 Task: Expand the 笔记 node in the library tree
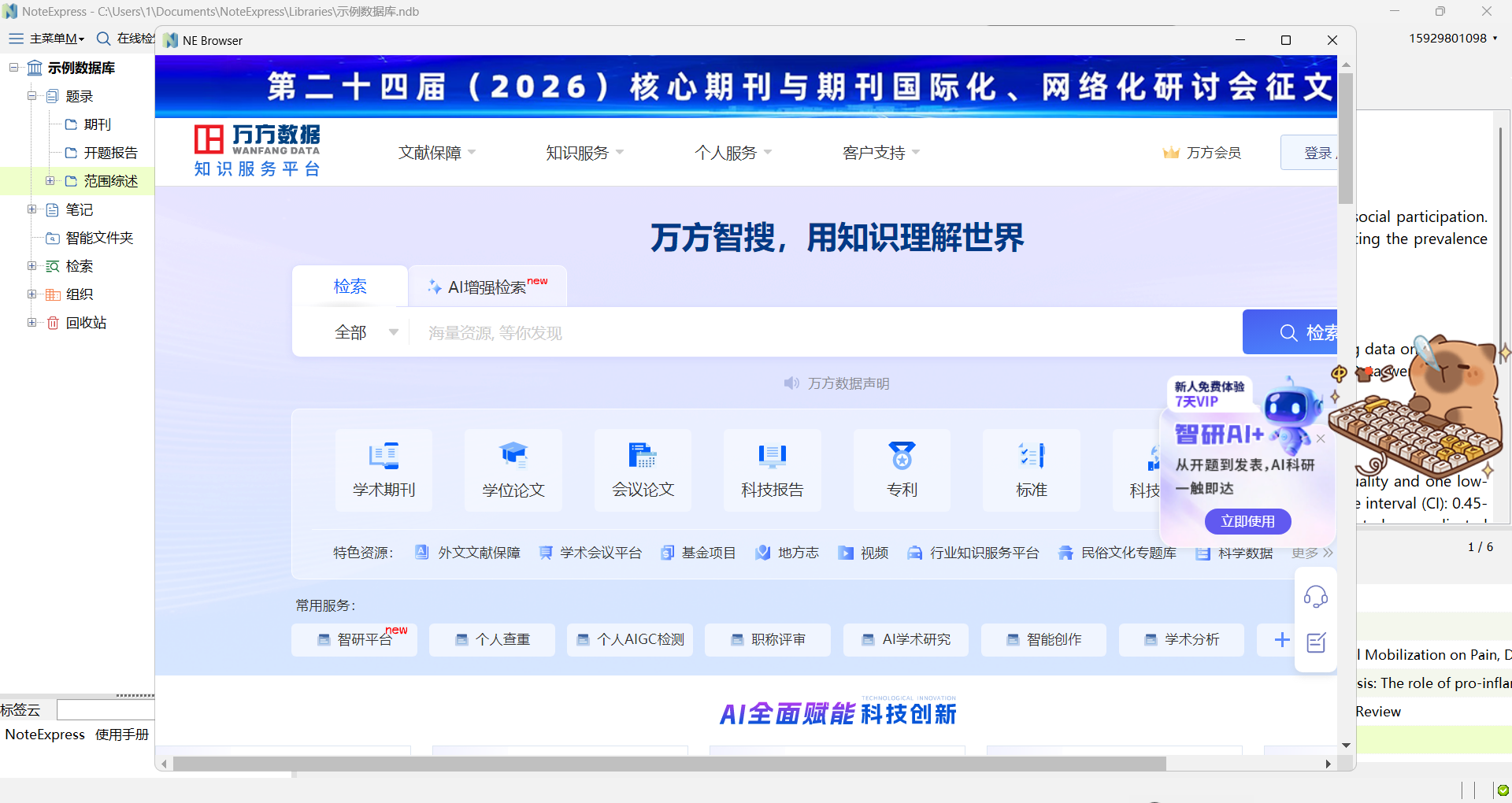[x=31, y=209]
